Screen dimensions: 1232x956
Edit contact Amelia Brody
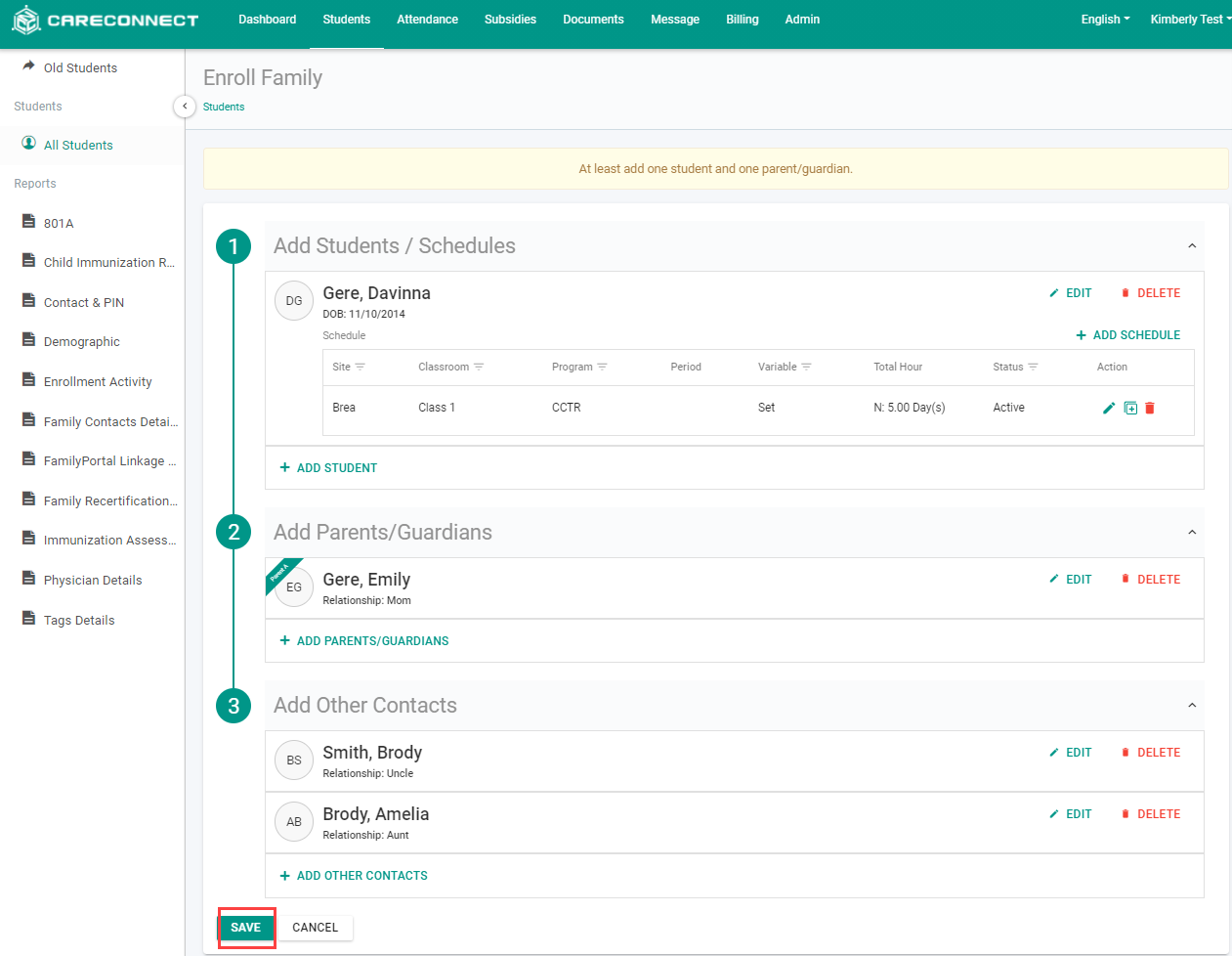[x=1071, y=814]
